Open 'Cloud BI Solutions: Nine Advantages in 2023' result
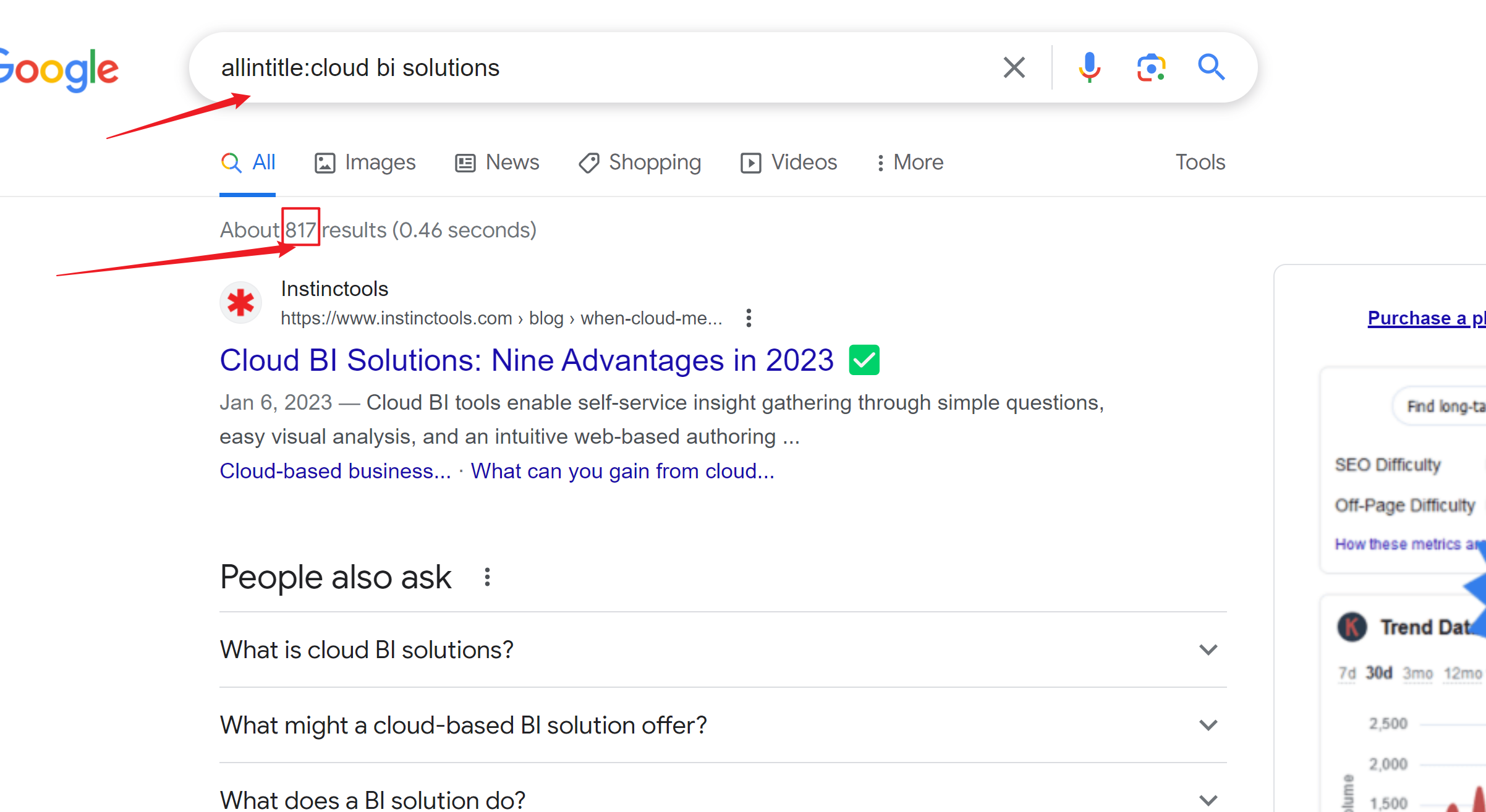Screen dimensions: 1486x812 click(x=527, y=360)
